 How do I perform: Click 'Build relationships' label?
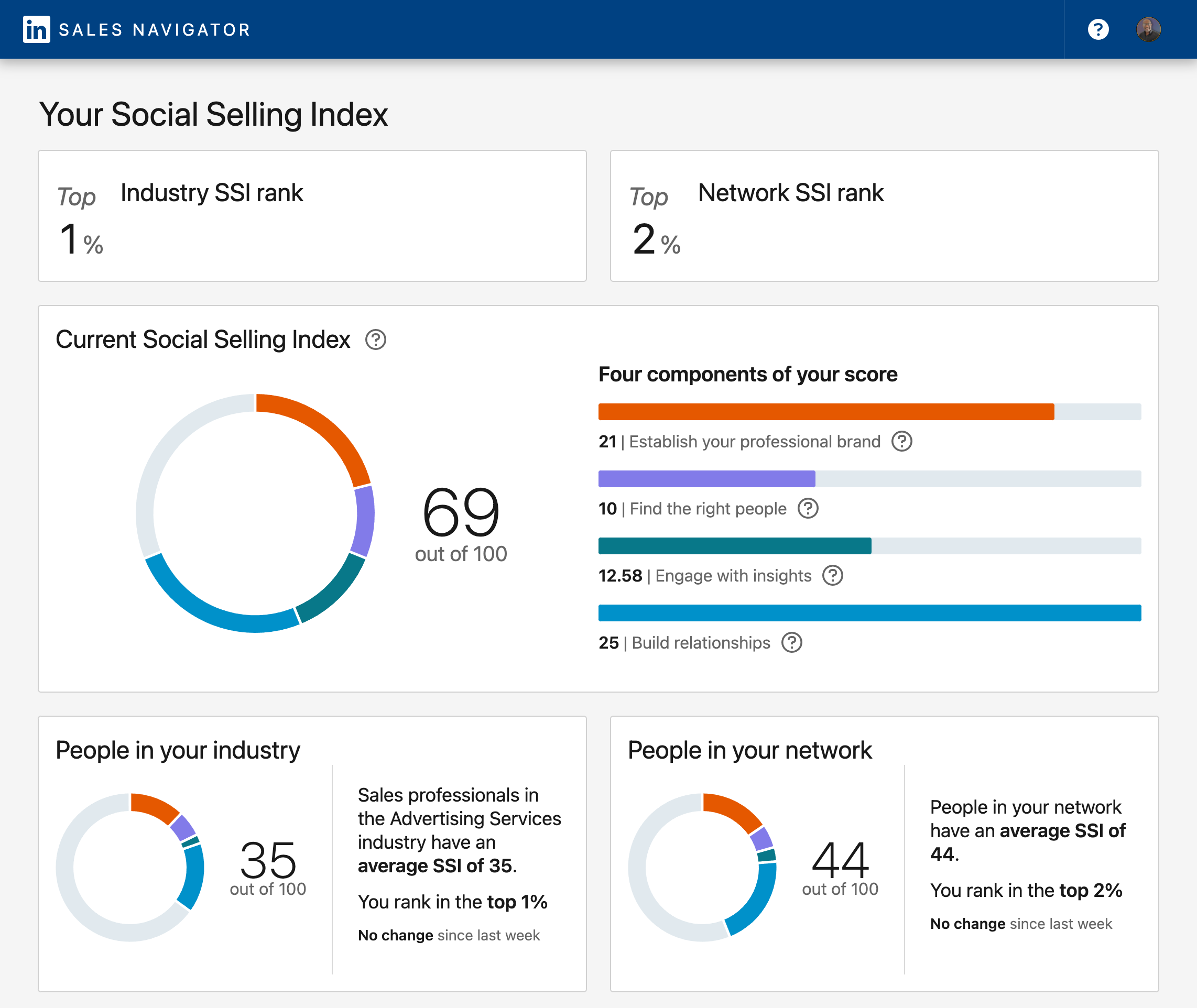click(x=701, y=643)
